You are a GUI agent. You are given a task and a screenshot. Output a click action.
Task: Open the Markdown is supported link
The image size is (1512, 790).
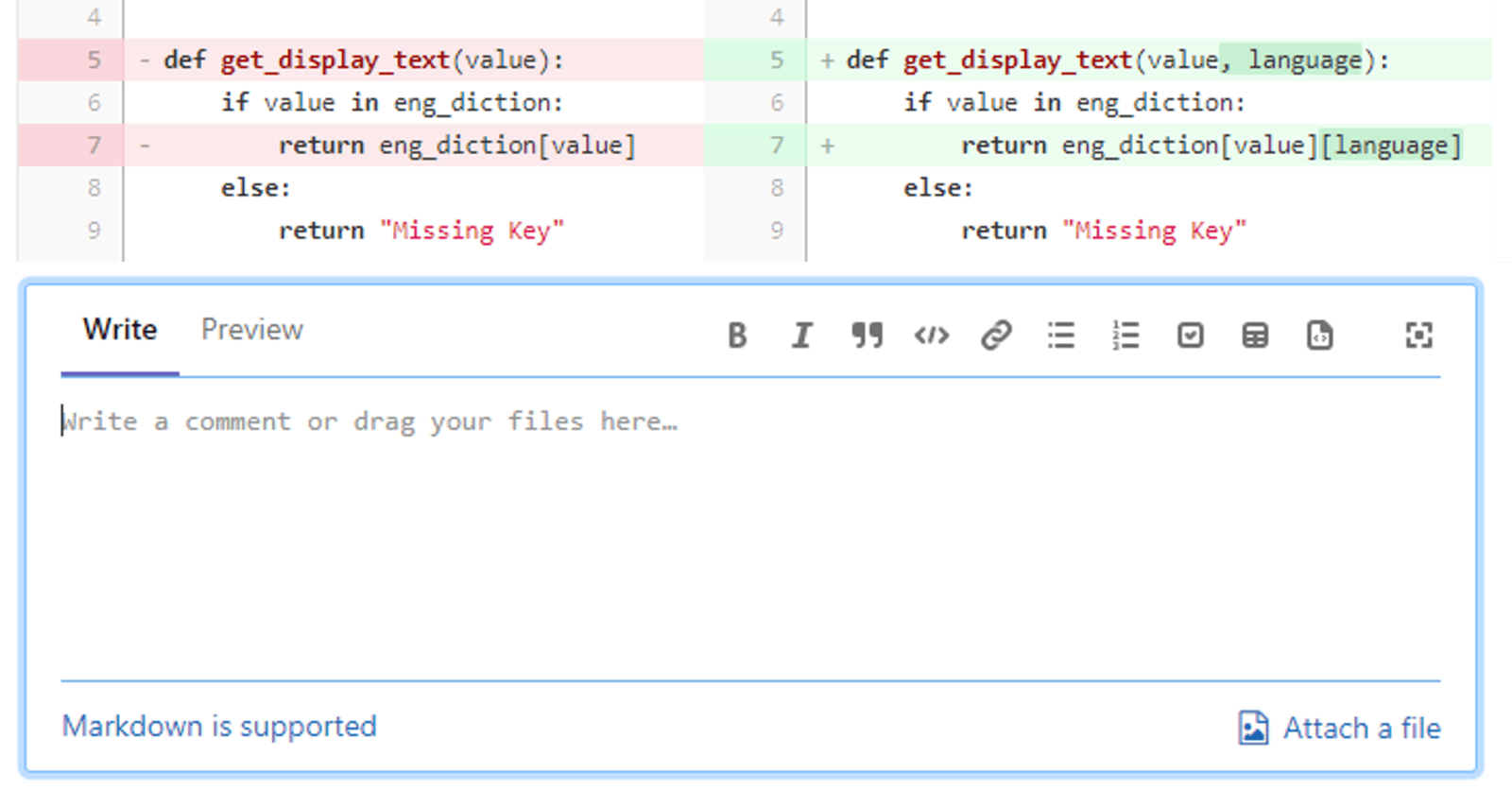click(x=219, y=726)
